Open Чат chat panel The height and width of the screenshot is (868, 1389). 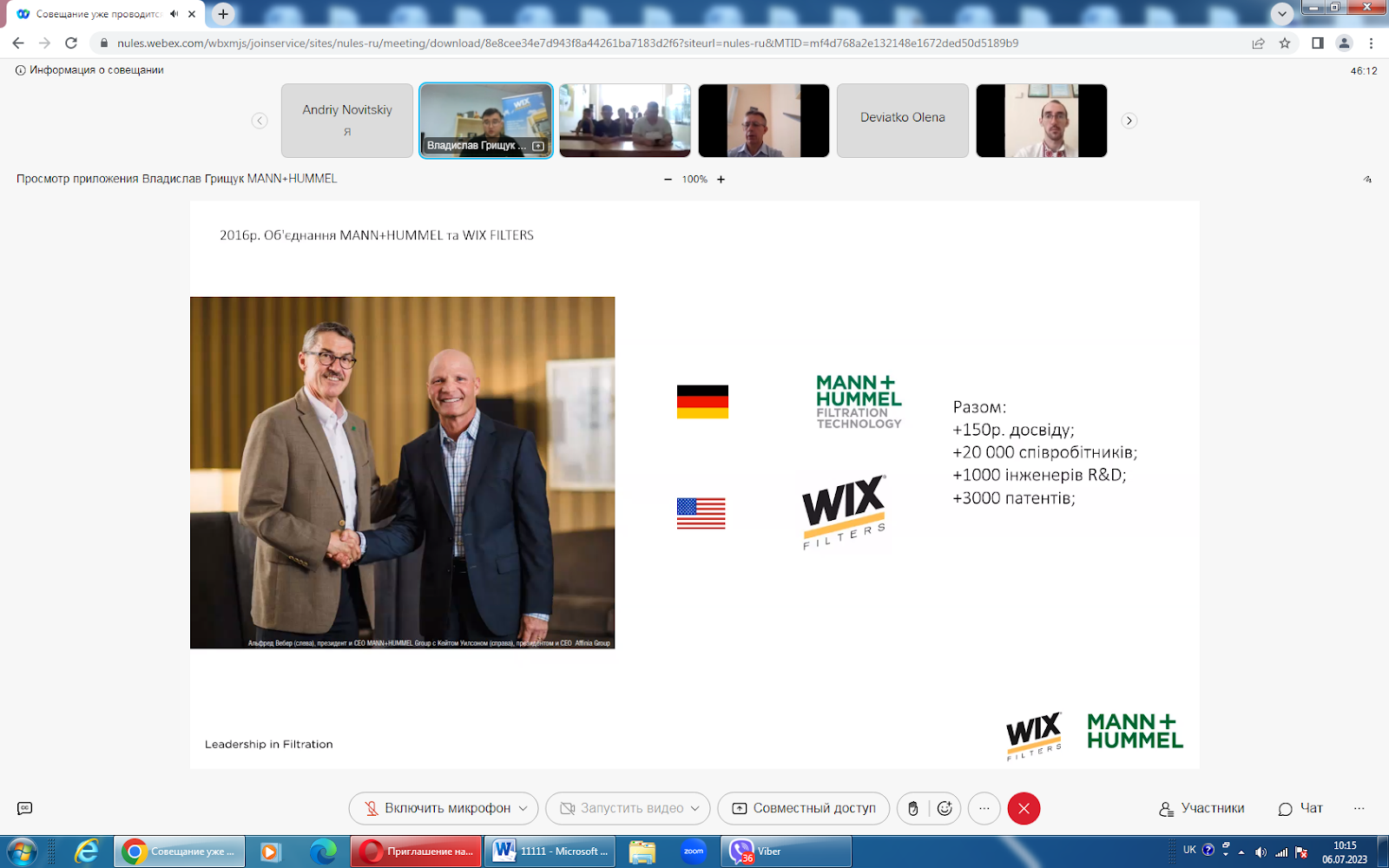click(x=1300, y=808)
